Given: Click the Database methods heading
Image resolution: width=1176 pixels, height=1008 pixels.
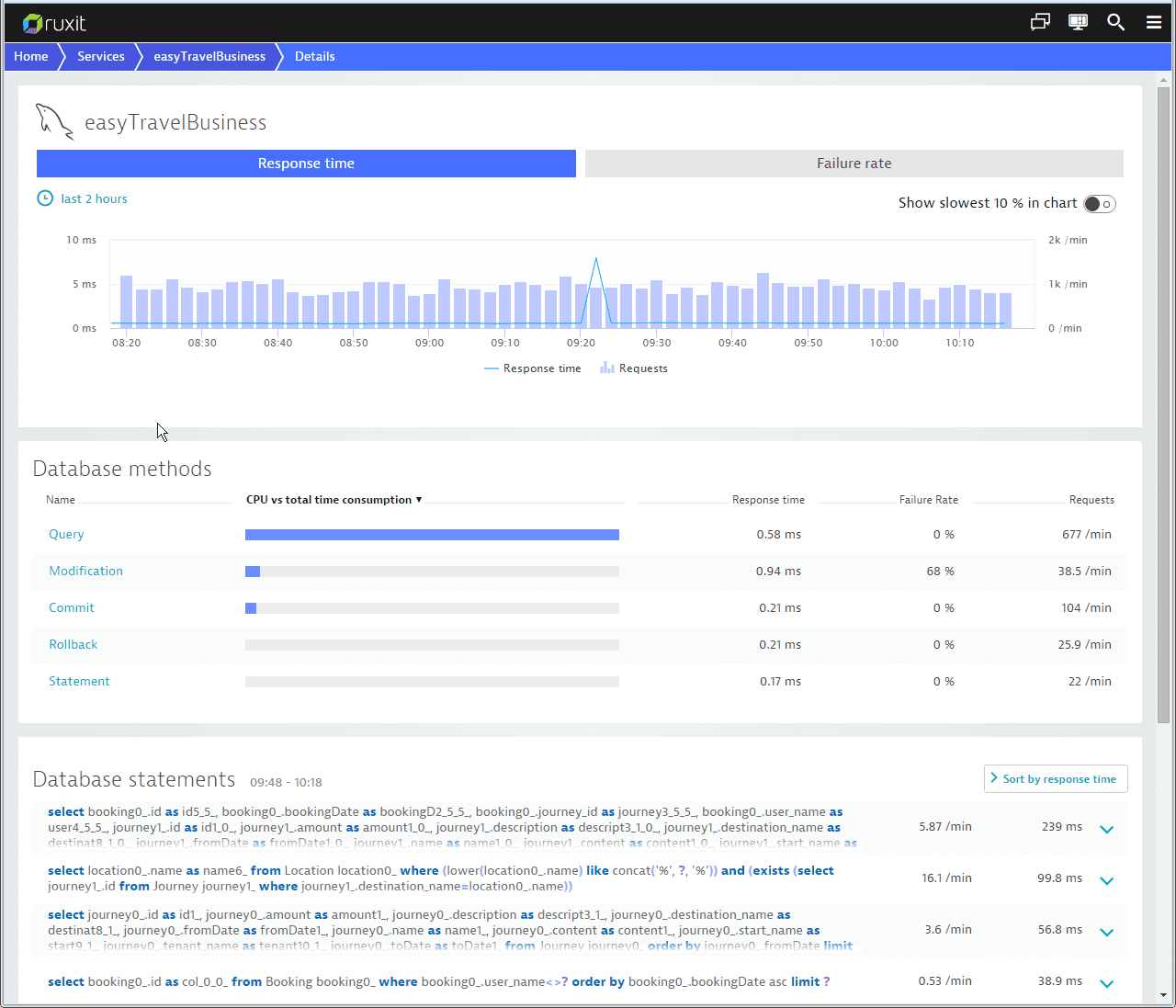Looking at the screenshot, I should click(122, 469).
